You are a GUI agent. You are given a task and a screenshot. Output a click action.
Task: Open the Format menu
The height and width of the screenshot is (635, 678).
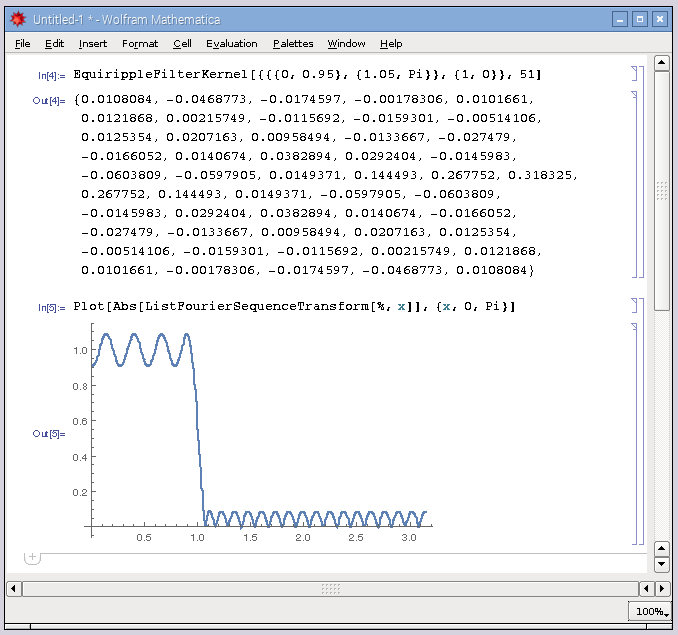140,44
